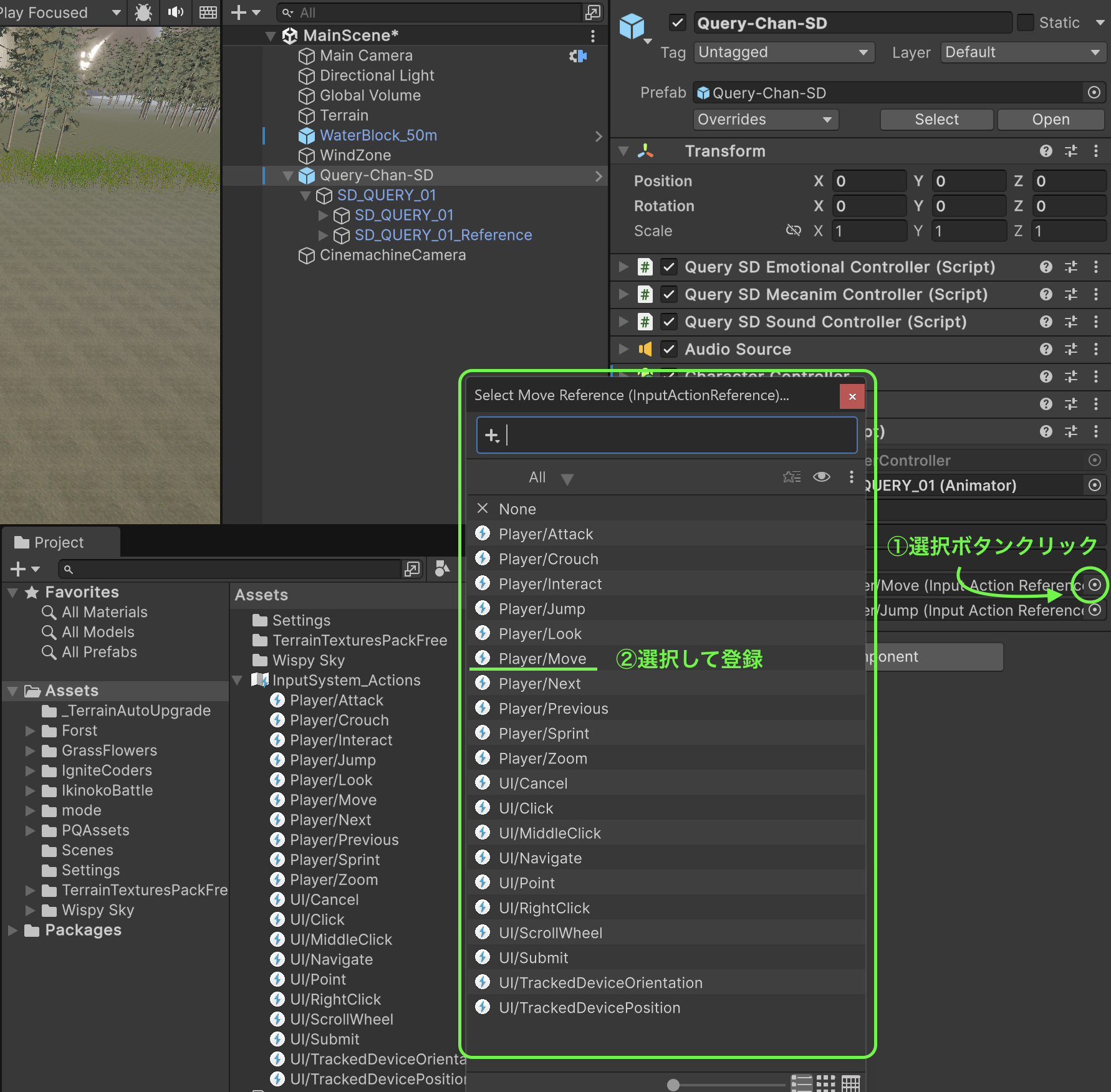
Task: Switch picker to small grid view icon
Action: (825, 1083)
